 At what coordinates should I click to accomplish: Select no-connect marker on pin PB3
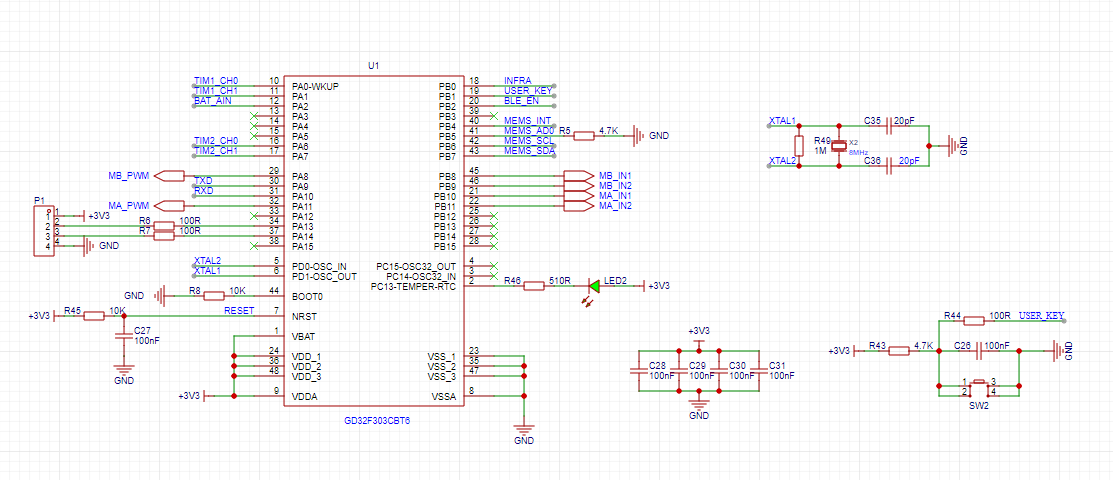pyautogui.click(x=494, y=116)
